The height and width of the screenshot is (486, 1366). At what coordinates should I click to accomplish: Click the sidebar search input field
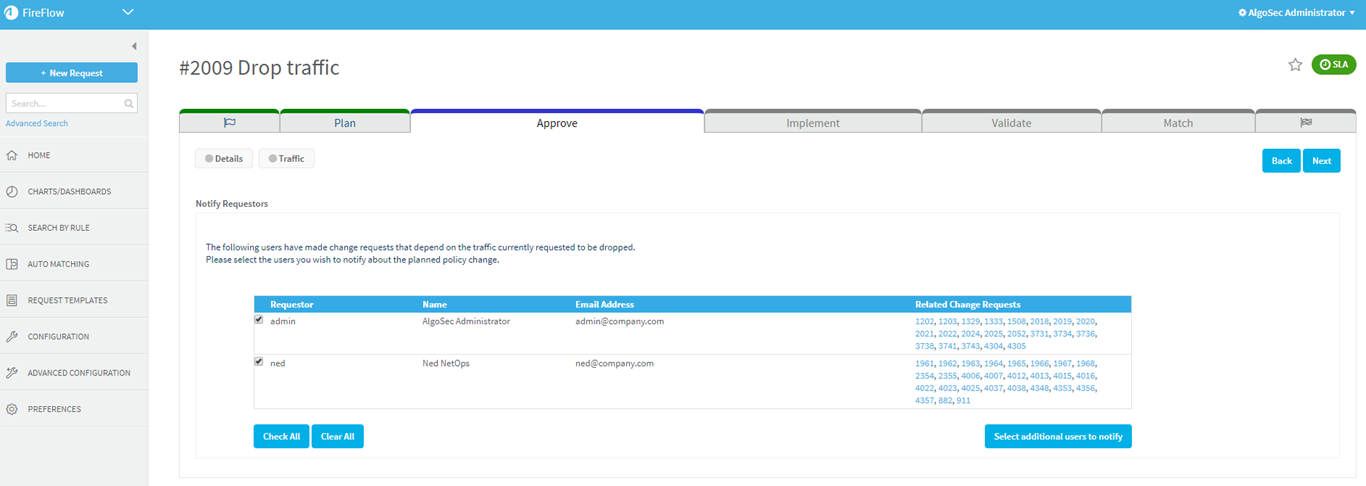(66, 103)
